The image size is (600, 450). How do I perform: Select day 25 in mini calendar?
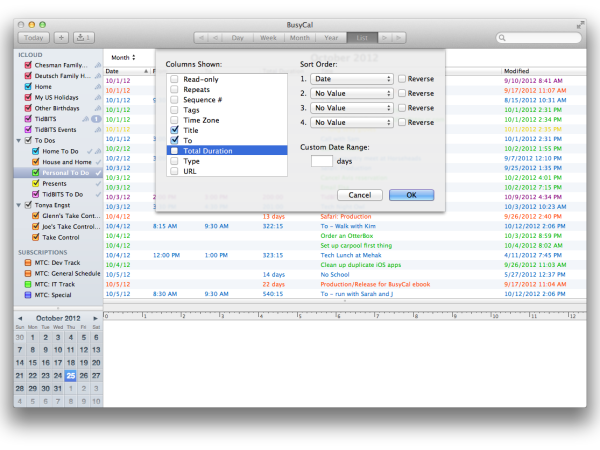point(71,376)
